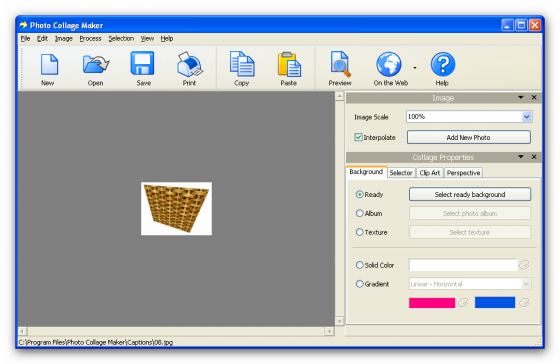The width and height of the screenshot is (560, 364).
Task: Open the Process menu
Action: [90, 39]
